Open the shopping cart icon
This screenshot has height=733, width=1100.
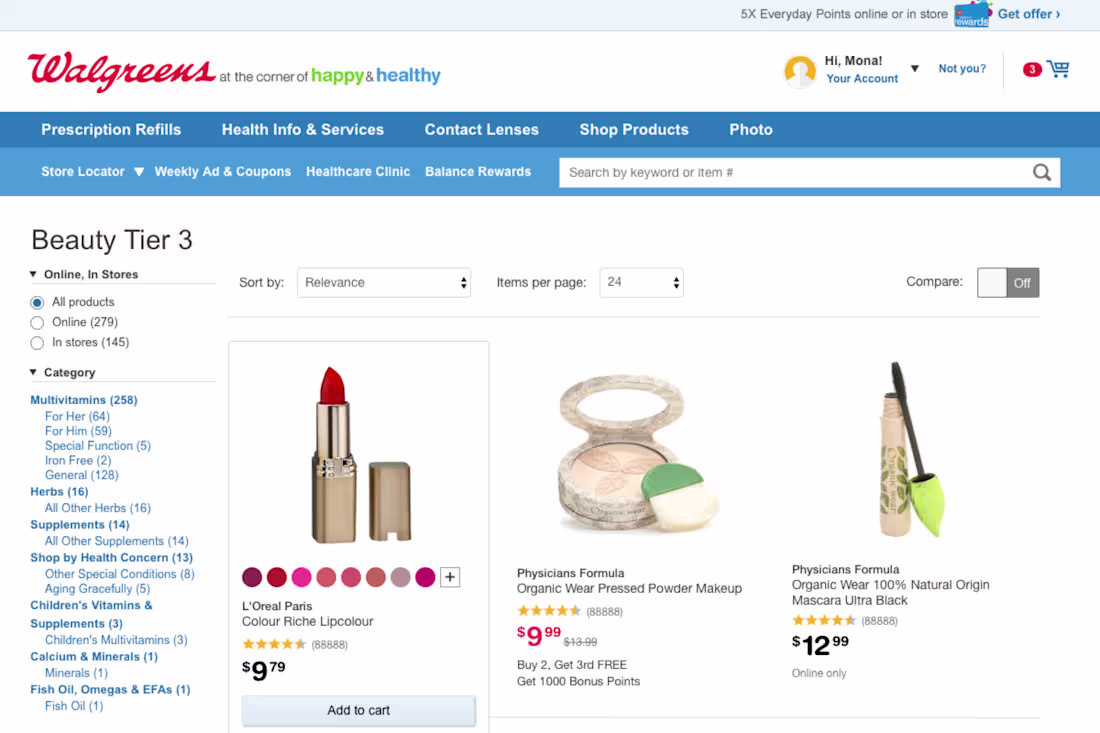1058,68
